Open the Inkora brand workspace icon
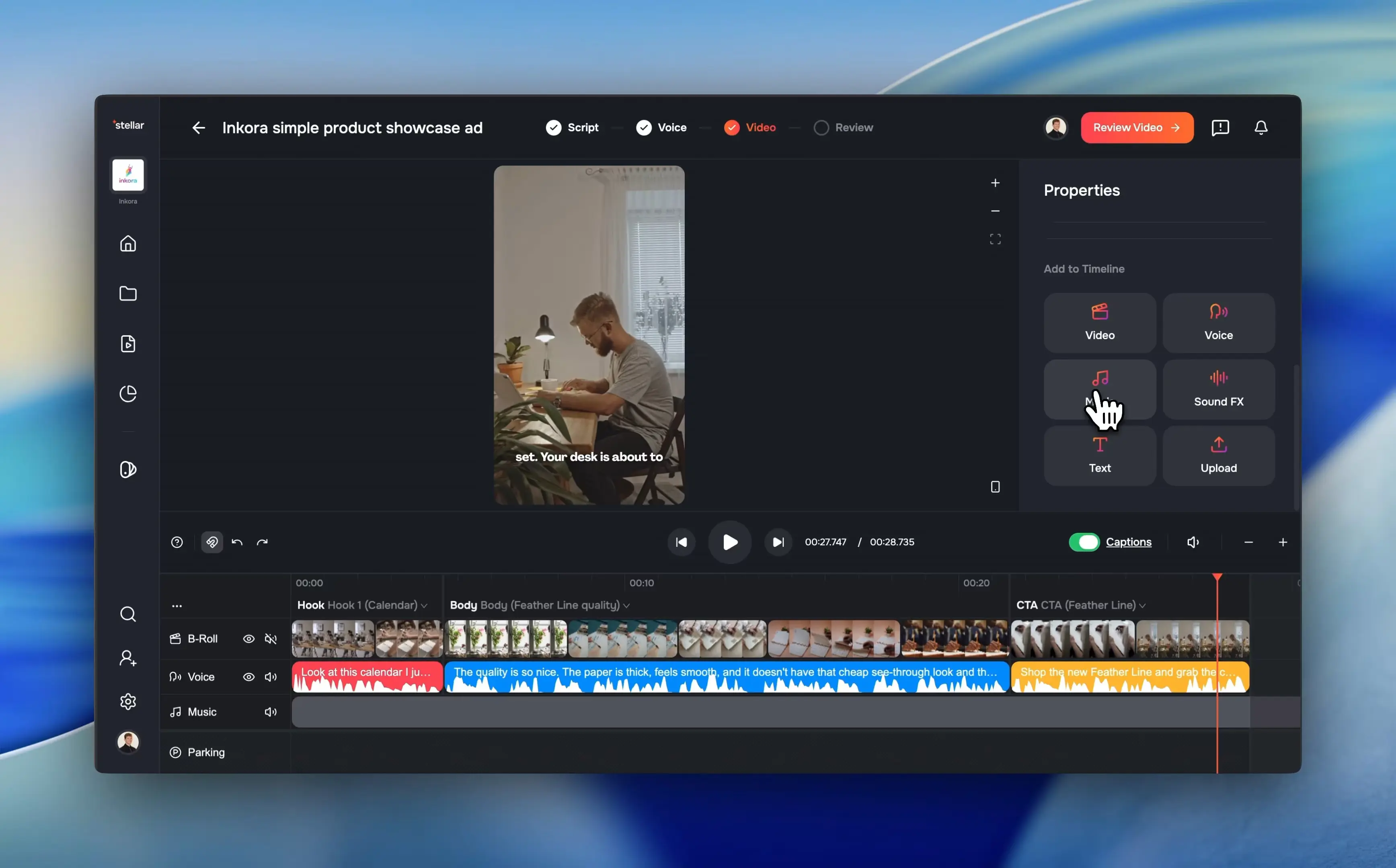 [127, 174]
